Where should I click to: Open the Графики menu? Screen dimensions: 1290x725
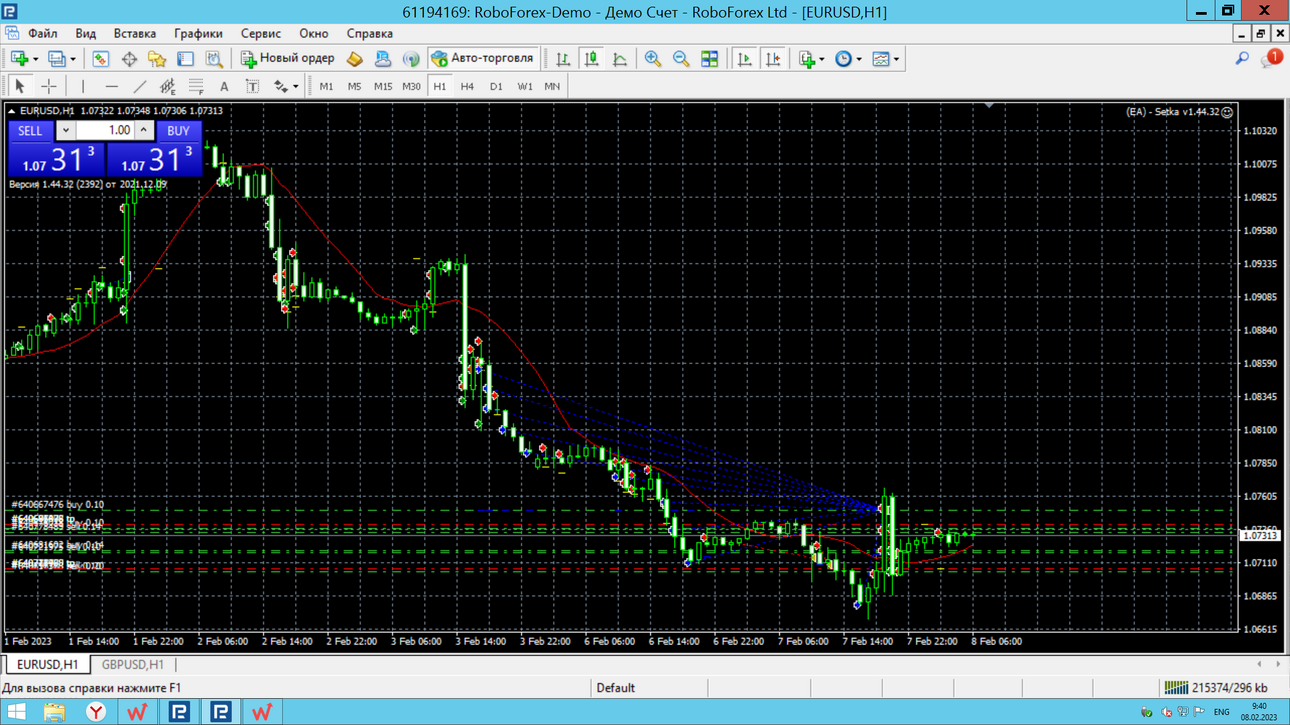[198, 33]
